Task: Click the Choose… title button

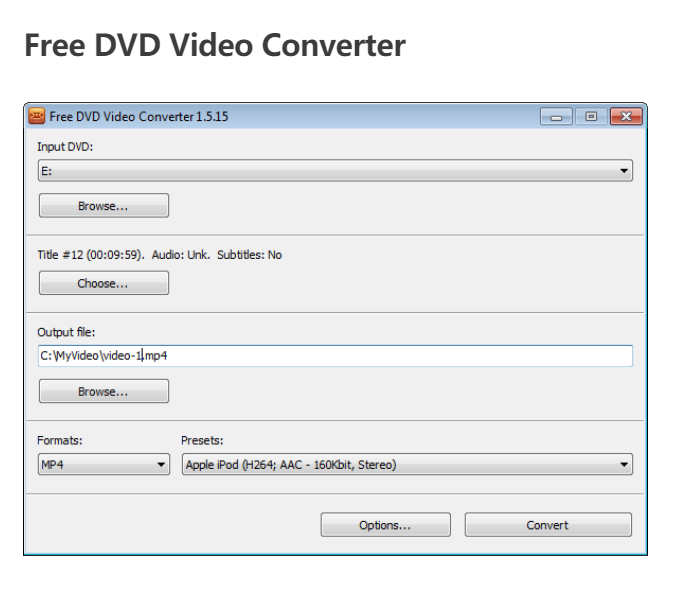Action: click(x=104, y=283)
